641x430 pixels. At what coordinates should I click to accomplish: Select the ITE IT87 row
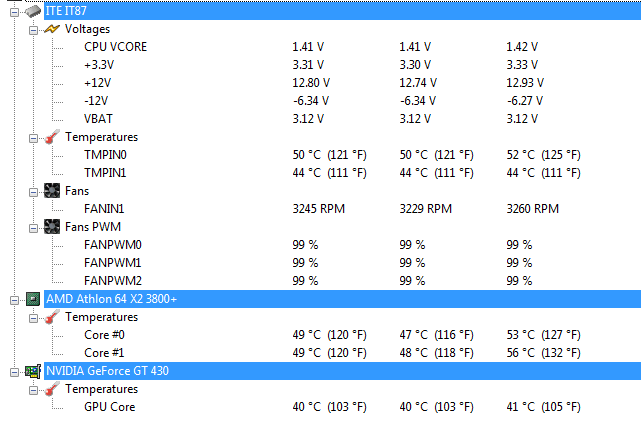point(342,11)
